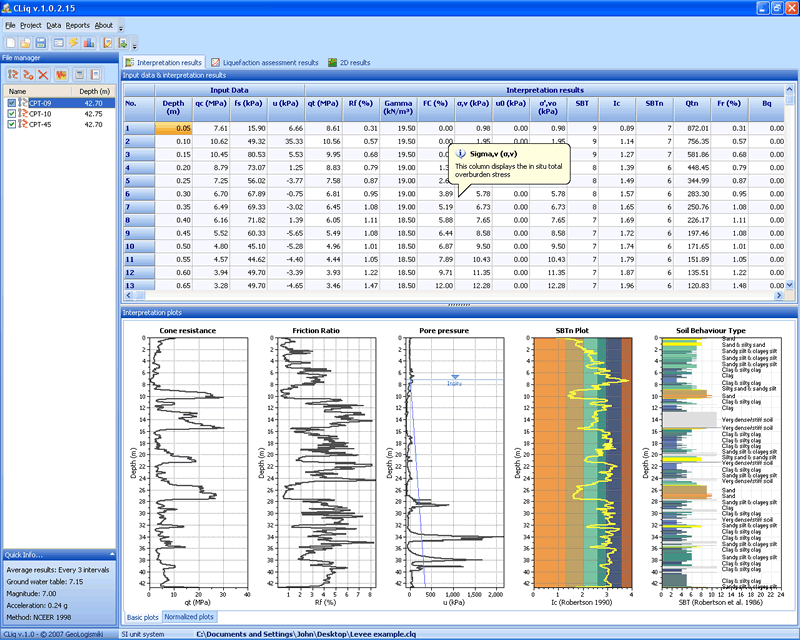Select row number 5 header in table
This screenshot has height=640, width=800.
pyautogui.click(x=139, y=181)
